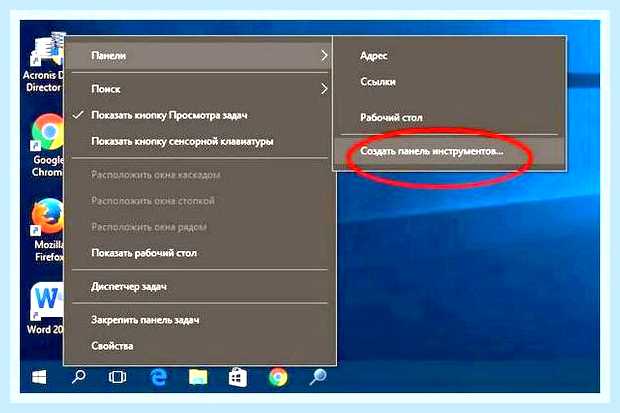The height and width of the screenshot is (413, 620).
Task: Toggle Показать кнопку сенсорной клавиатуры option
Action: click(x=200, y=142)
